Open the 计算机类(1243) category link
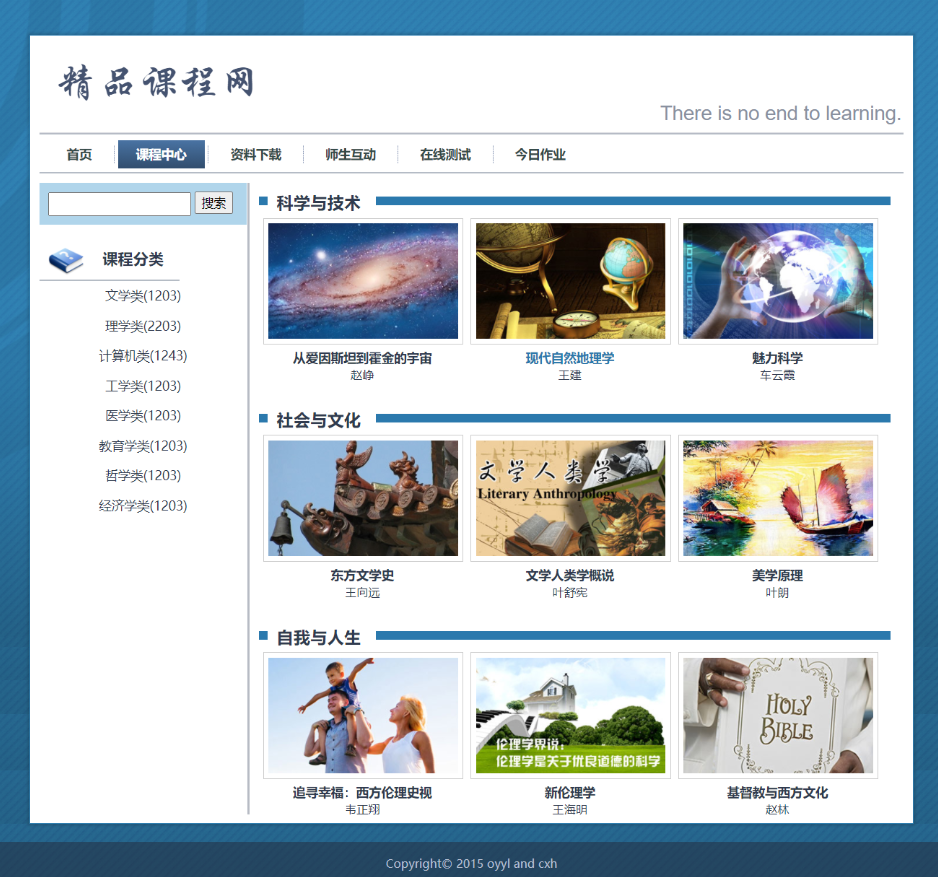Image resolution: width=938 pixels, height=877 pixels. [x=143, y=356]
